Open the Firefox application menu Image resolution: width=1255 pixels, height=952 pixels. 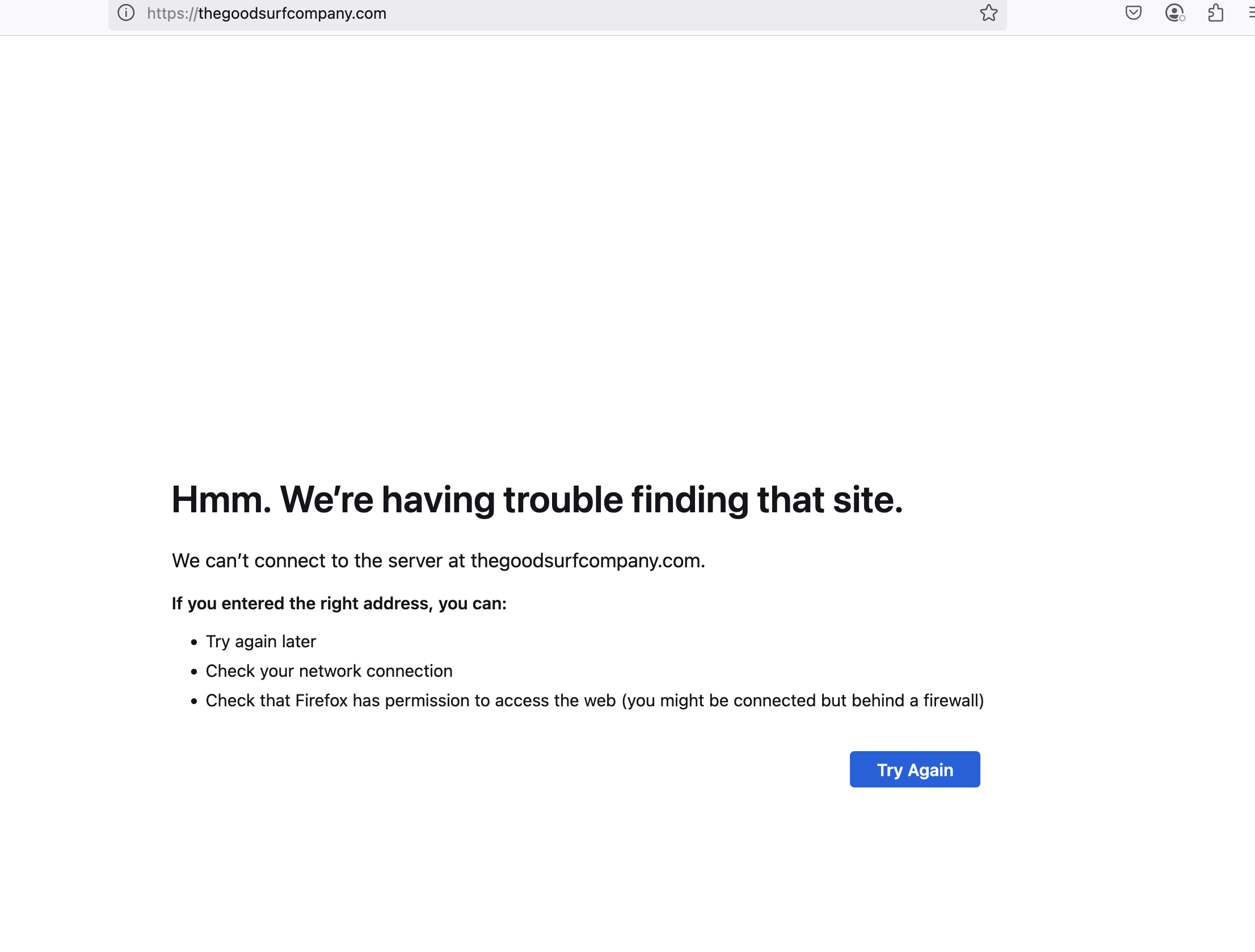[x=1251, y=13]
